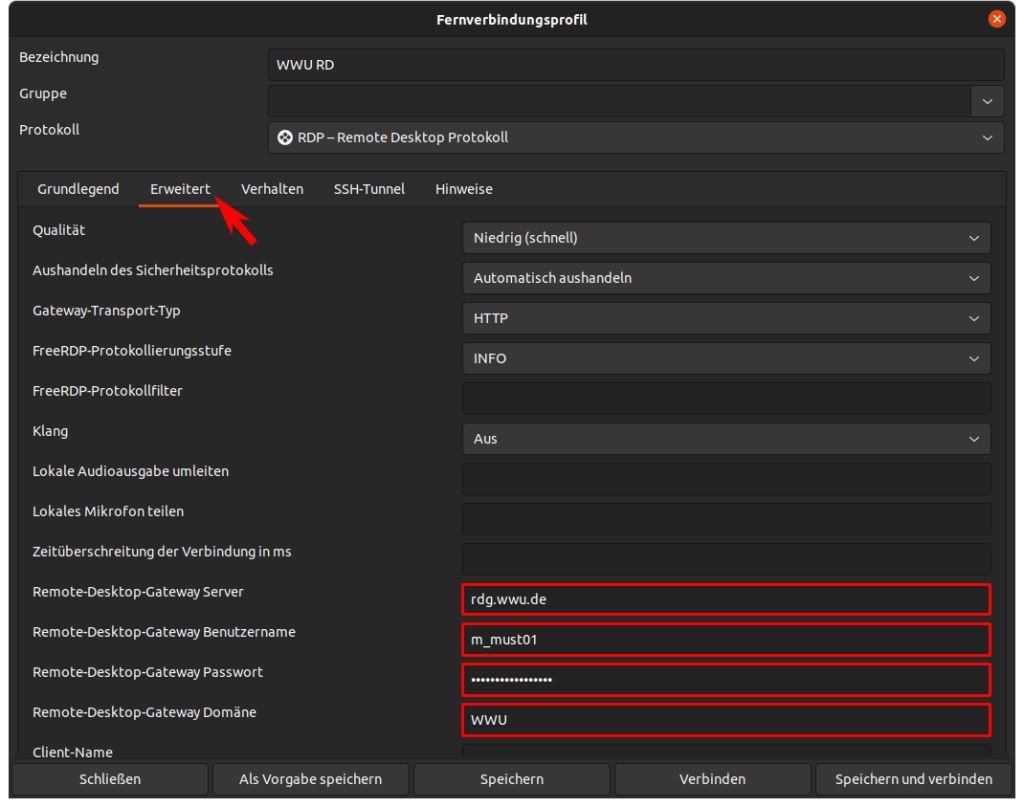Switch to the Grundlegend tab
1024x800 pixels.
point(78,189)
